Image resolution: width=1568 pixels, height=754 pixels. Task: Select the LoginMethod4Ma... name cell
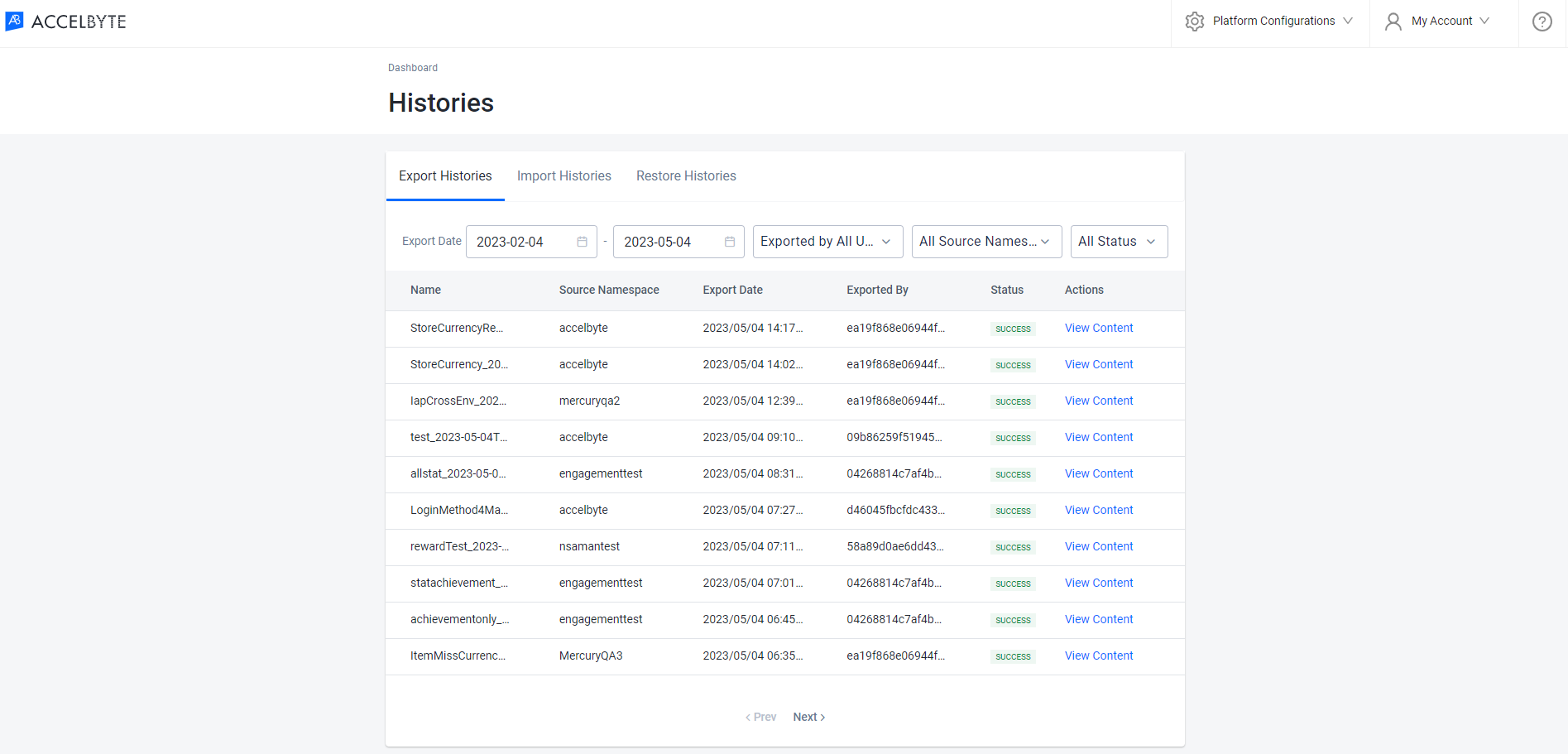coord(459,511)
